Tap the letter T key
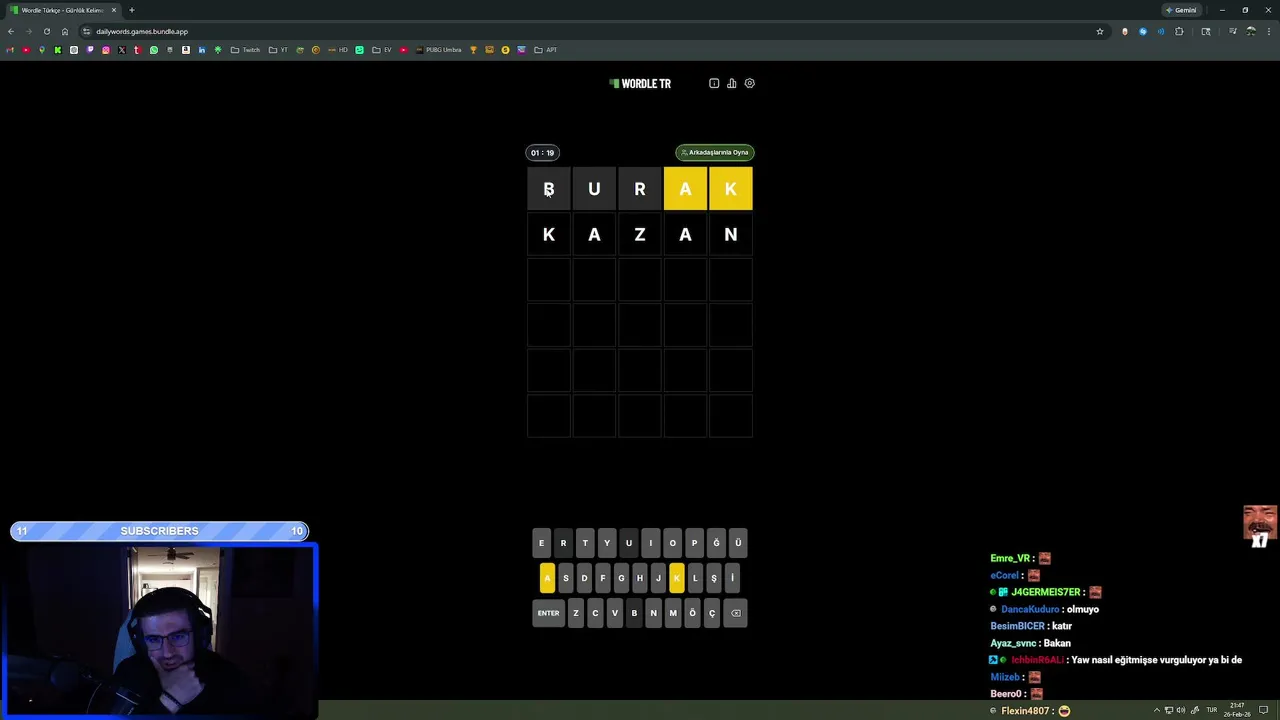The height and width of the screenshot is (720, 1280). [x=585, y=543]
